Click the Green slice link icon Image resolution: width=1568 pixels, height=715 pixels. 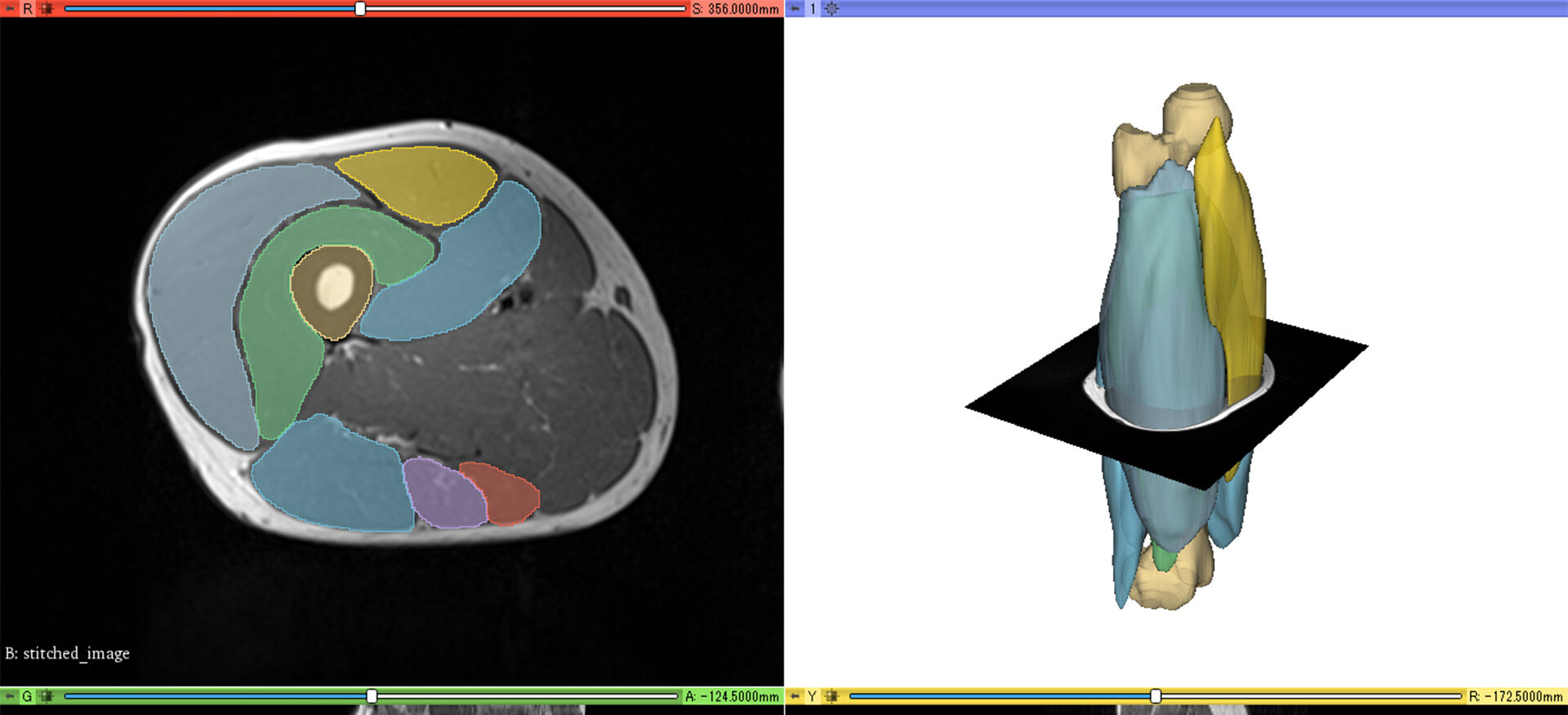pos(46,696)
